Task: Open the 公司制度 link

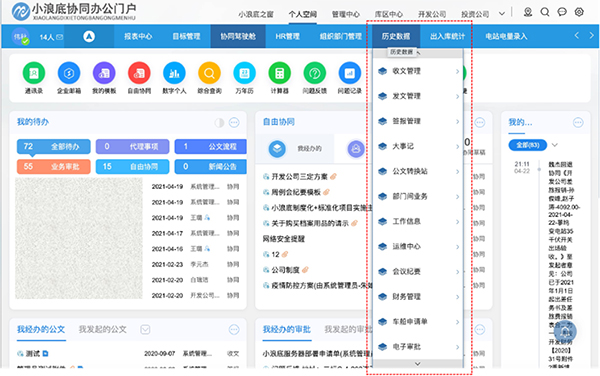Action: 285,270
